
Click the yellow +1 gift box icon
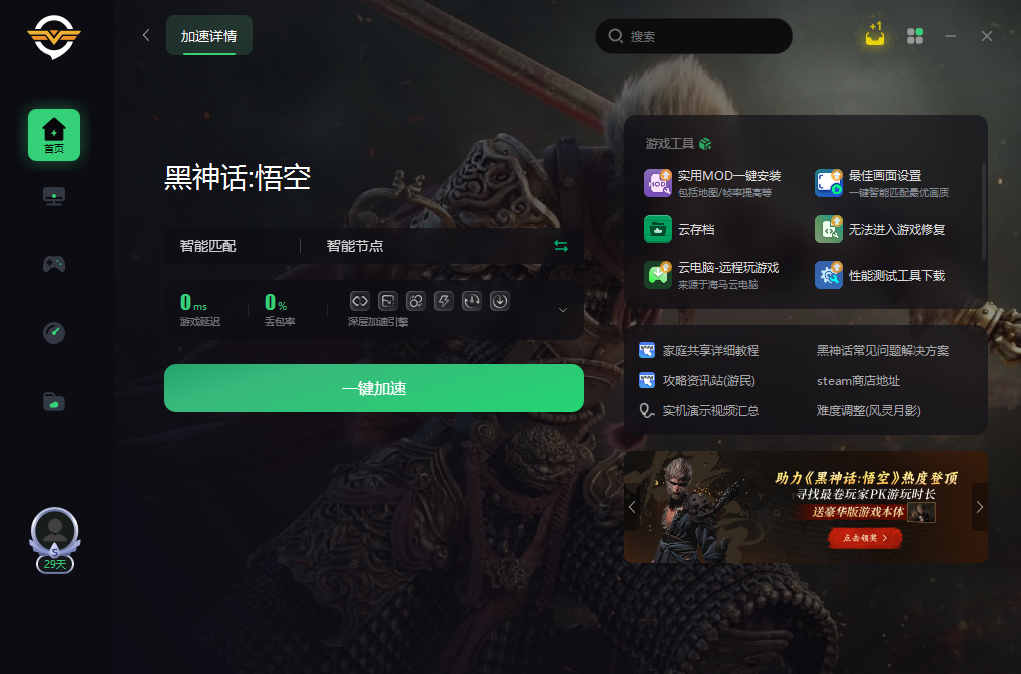coord(874,35)
